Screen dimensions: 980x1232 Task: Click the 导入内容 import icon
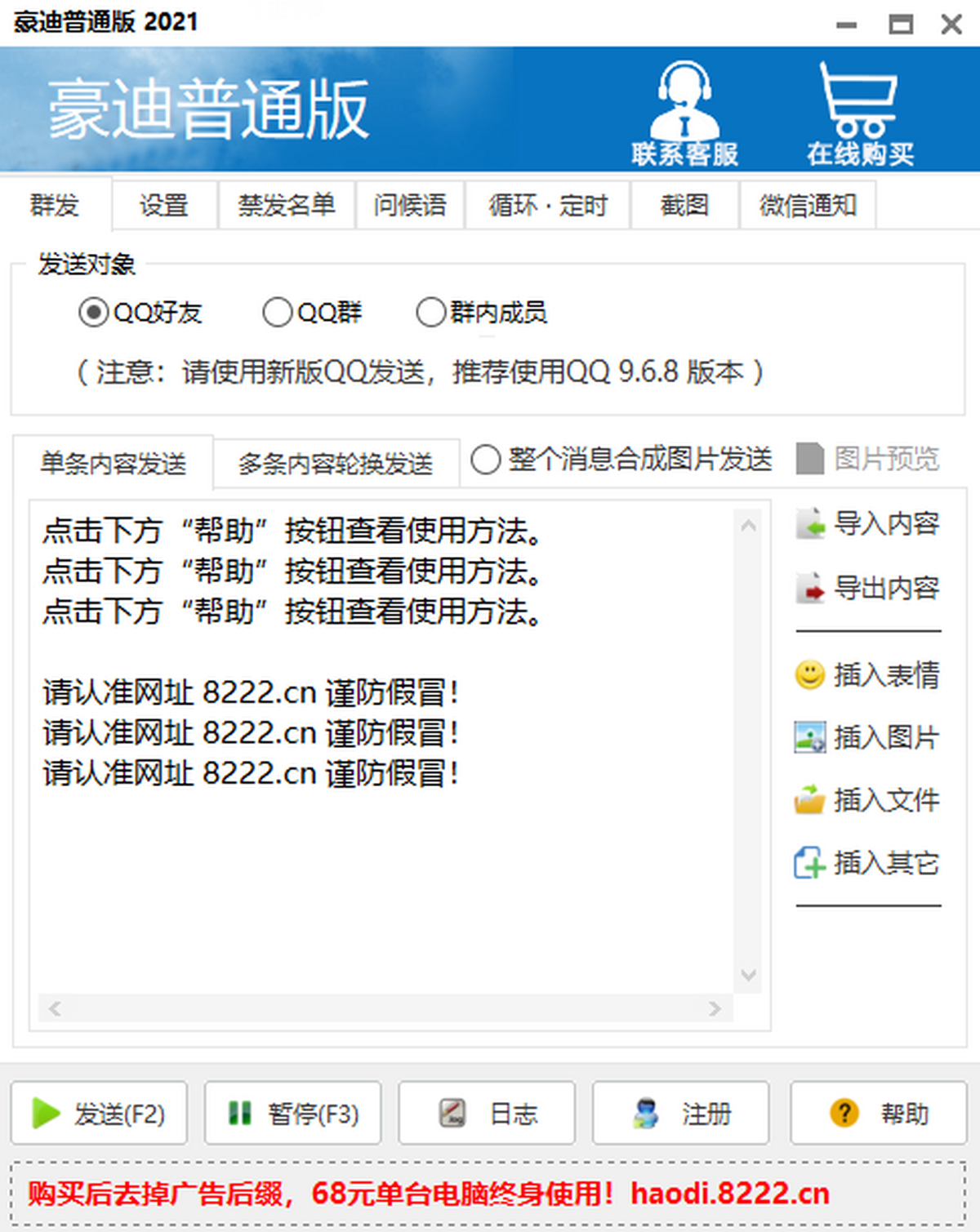pyautogui.click(x=810, y=523)
